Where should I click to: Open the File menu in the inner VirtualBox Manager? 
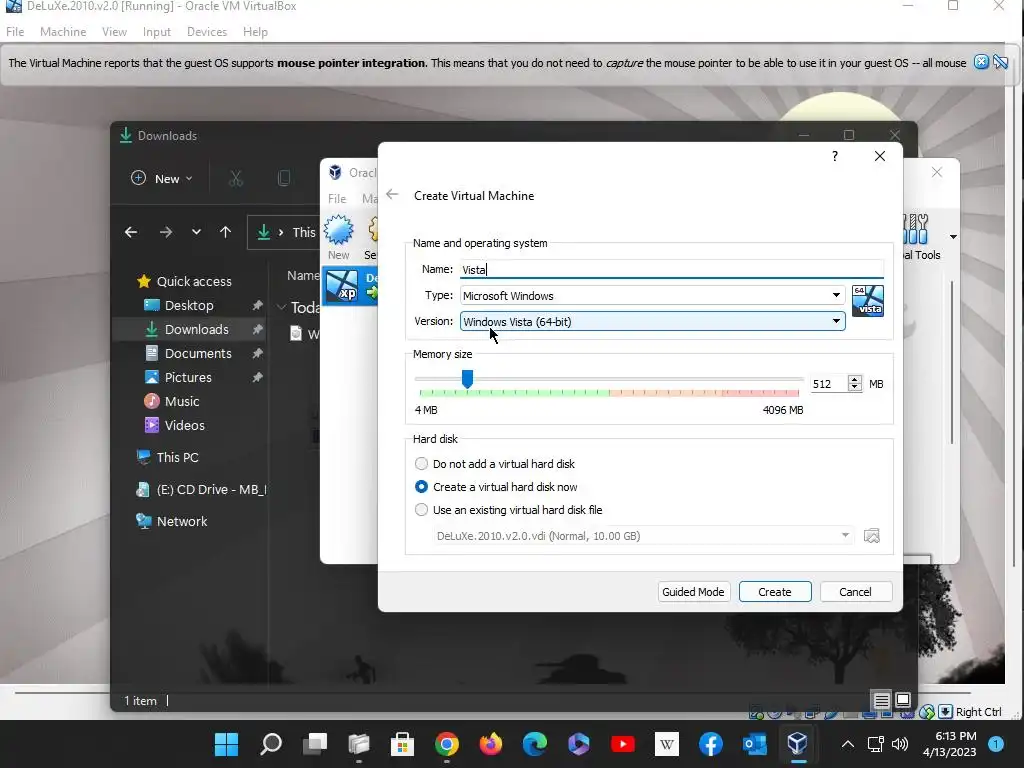coord(337,199)
